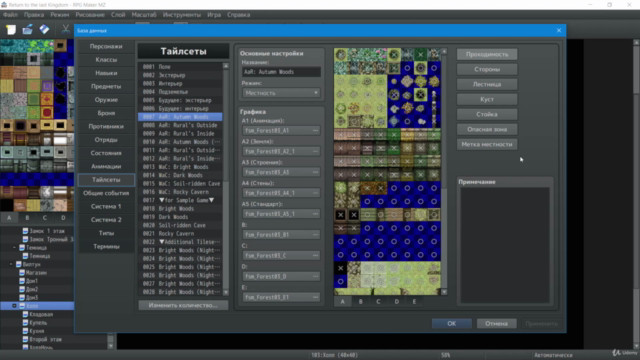The image size is (640, 360).
Task: Switch tileset preview to tab C
Action: [x=378, y=302]
